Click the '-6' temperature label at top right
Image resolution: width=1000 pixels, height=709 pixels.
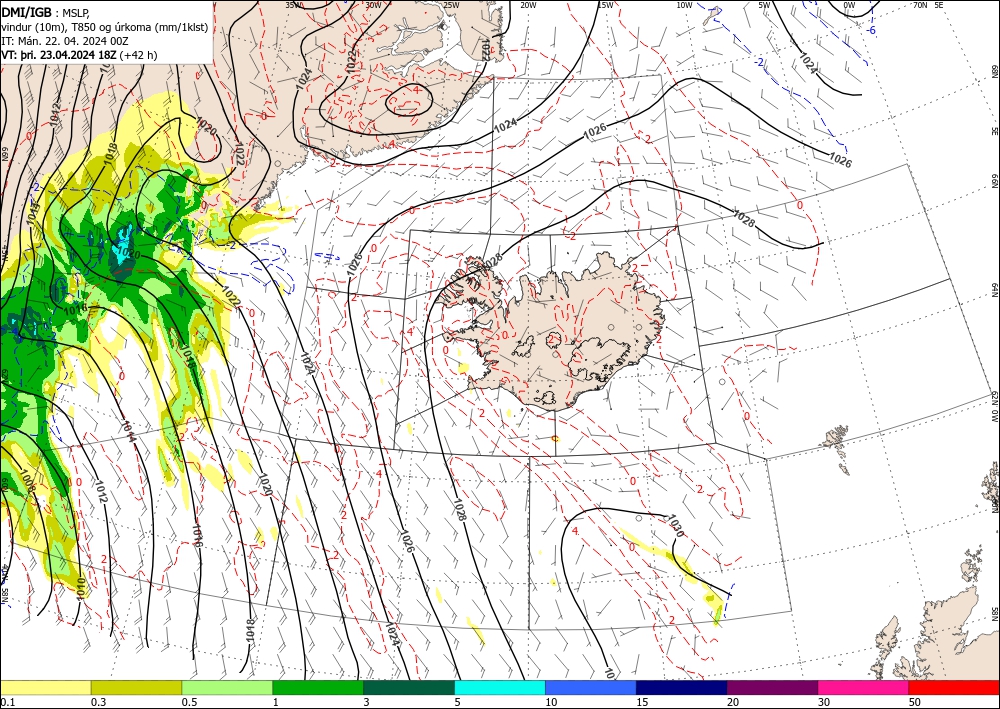coord(871,31)
